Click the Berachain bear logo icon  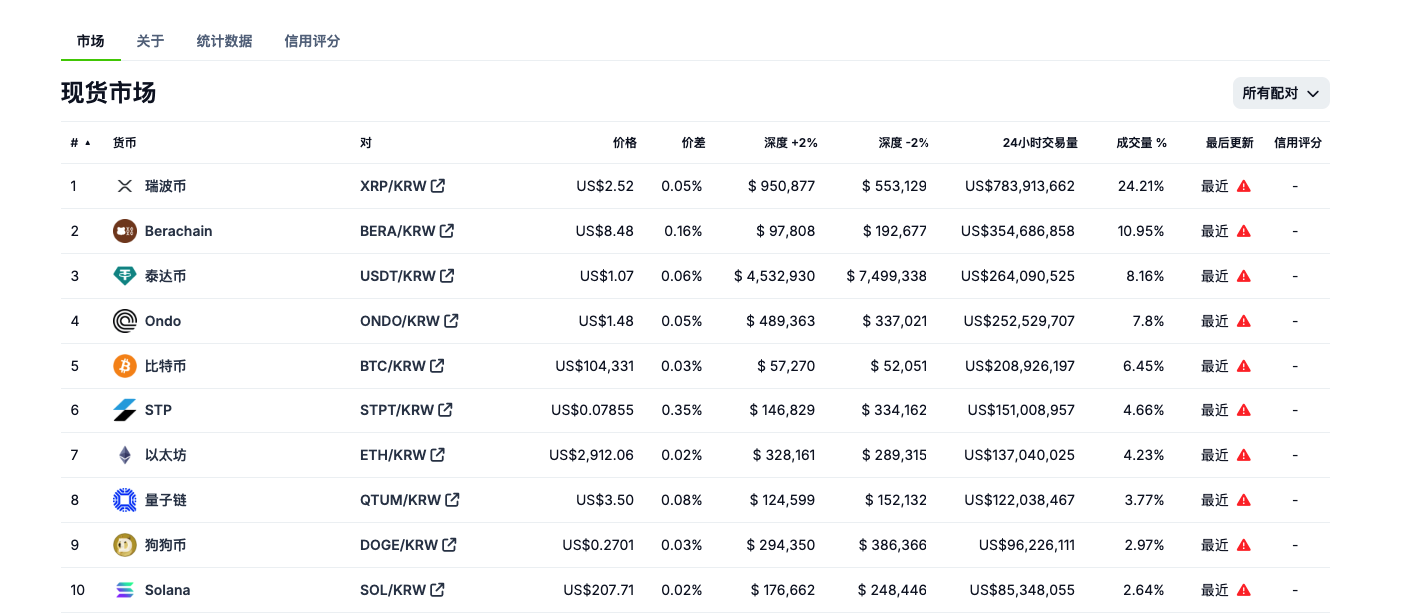pyautogui.click(x=124, y=231)
